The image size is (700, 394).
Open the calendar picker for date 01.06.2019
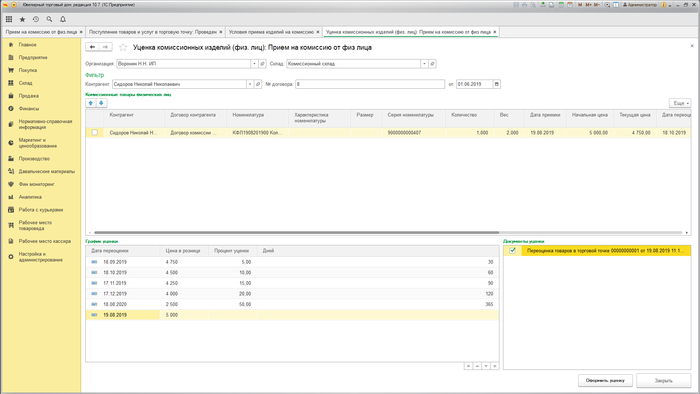[x=496, y=84]
